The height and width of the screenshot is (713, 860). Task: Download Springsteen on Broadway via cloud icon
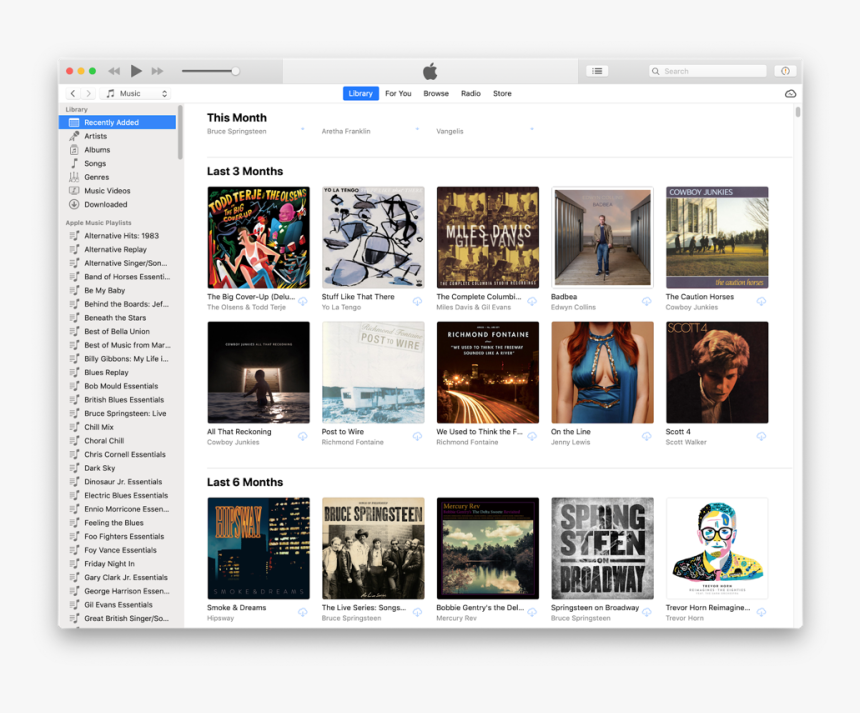pos(647,612)
